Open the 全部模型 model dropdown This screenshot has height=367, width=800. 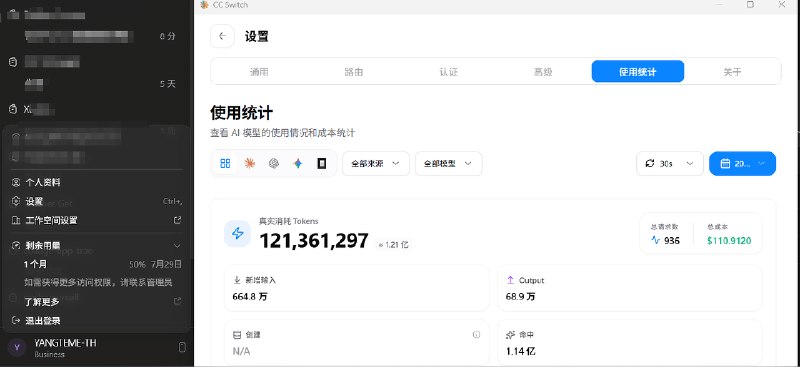coord(448,163)
